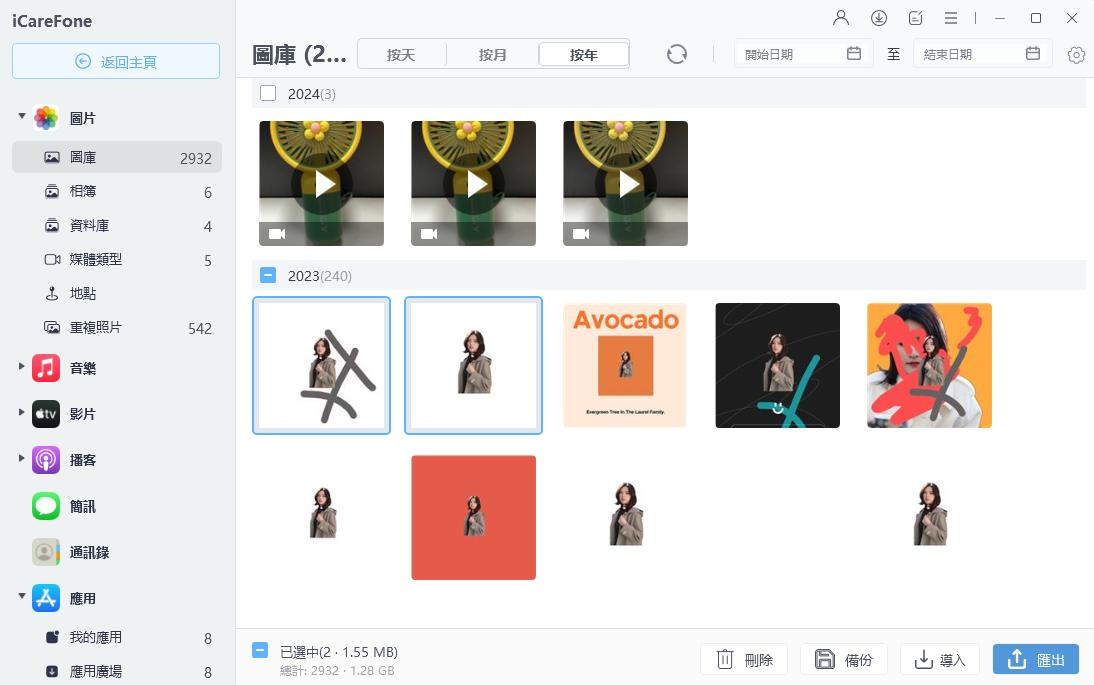
Task: Click the 導入 import button
Action: [940, 659]
